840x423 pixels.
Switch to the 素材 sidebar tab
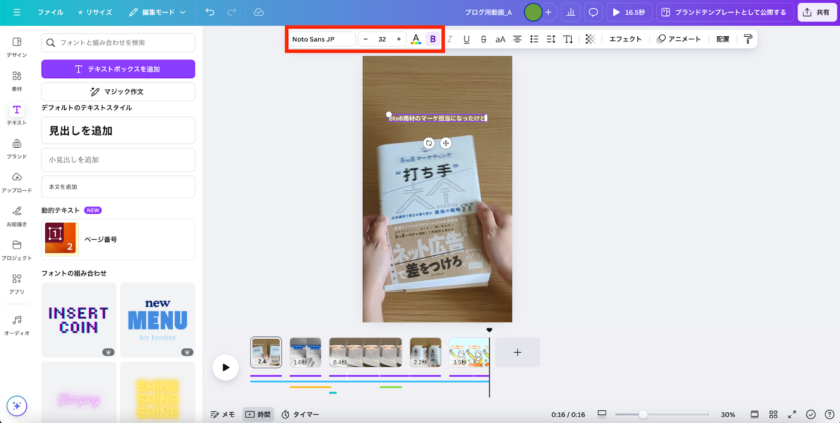17,80
